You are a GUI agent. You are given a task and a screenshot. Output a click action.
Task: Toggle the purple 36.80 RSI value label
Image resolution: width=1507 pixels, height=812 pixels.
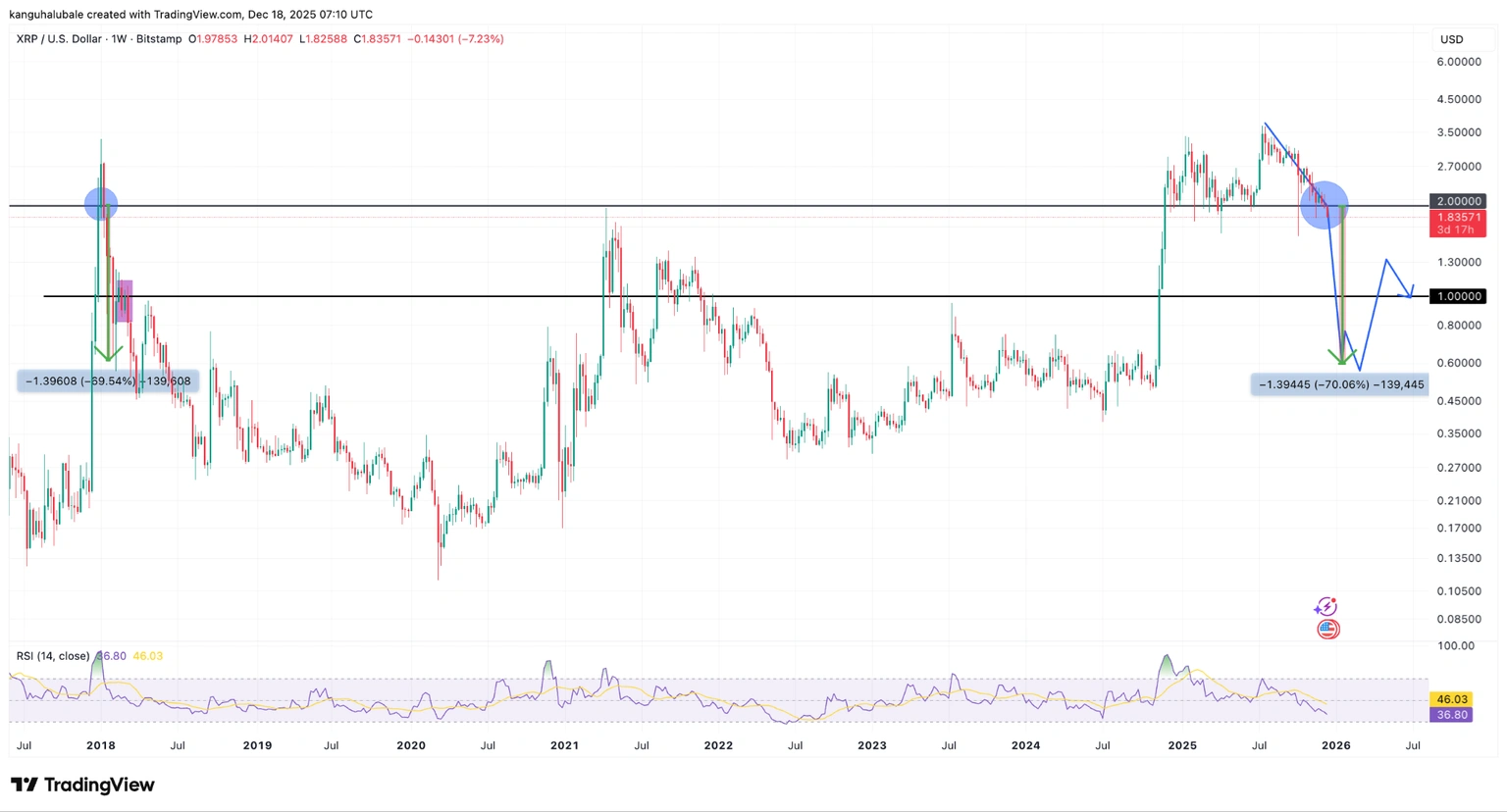1451,715
